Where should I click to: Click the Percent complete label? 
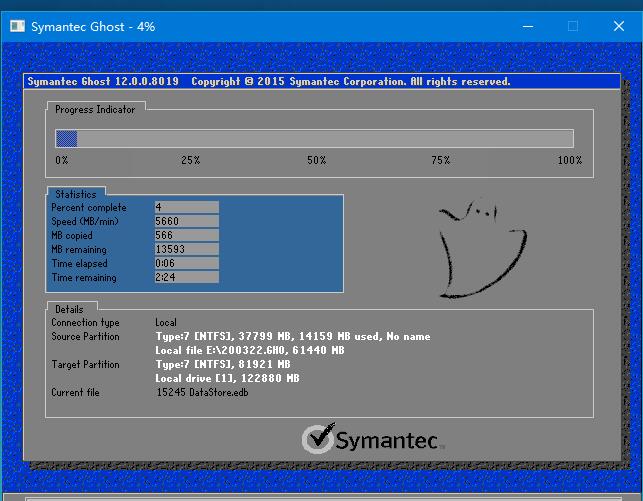point(89,207)
